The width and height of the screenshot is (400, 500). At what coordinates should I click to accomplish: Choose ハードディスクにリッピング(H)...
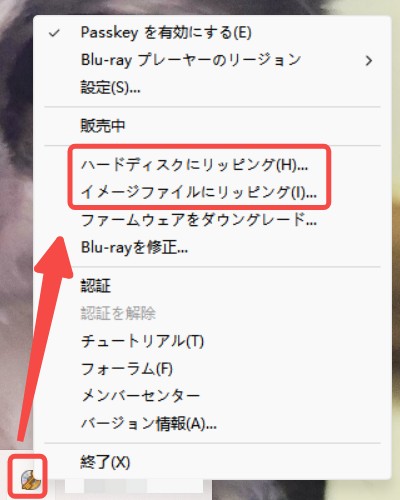194,165
